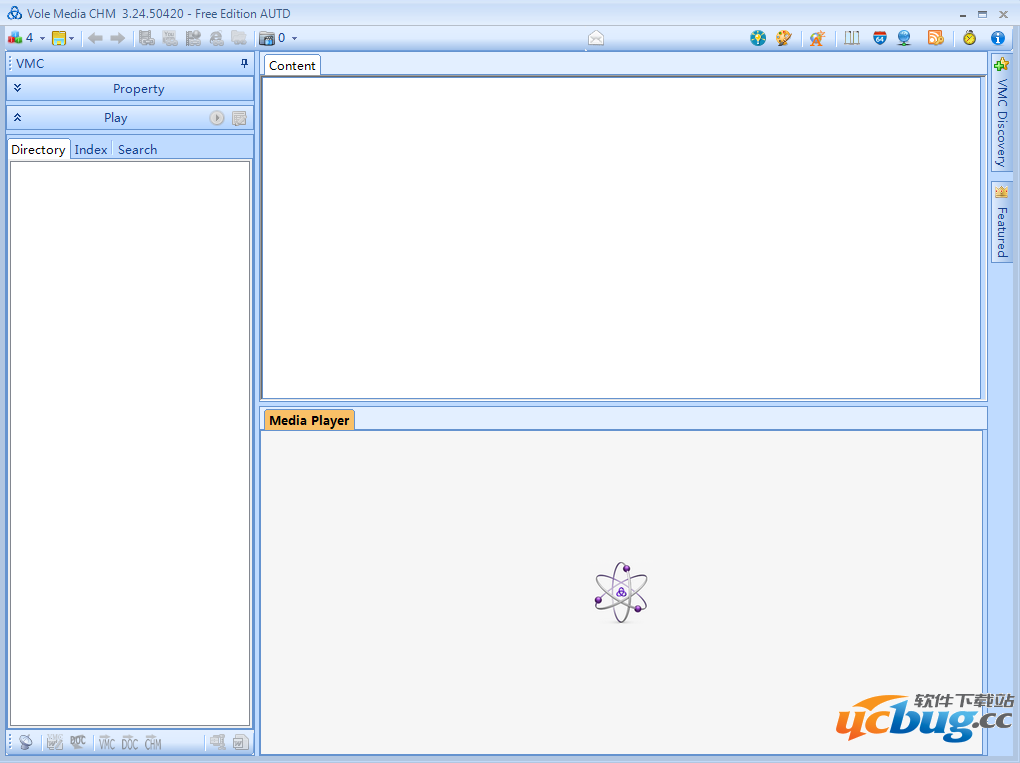1020x763 pixels.
Task: Open the paint palette theme icon
Action: point(784,38)
